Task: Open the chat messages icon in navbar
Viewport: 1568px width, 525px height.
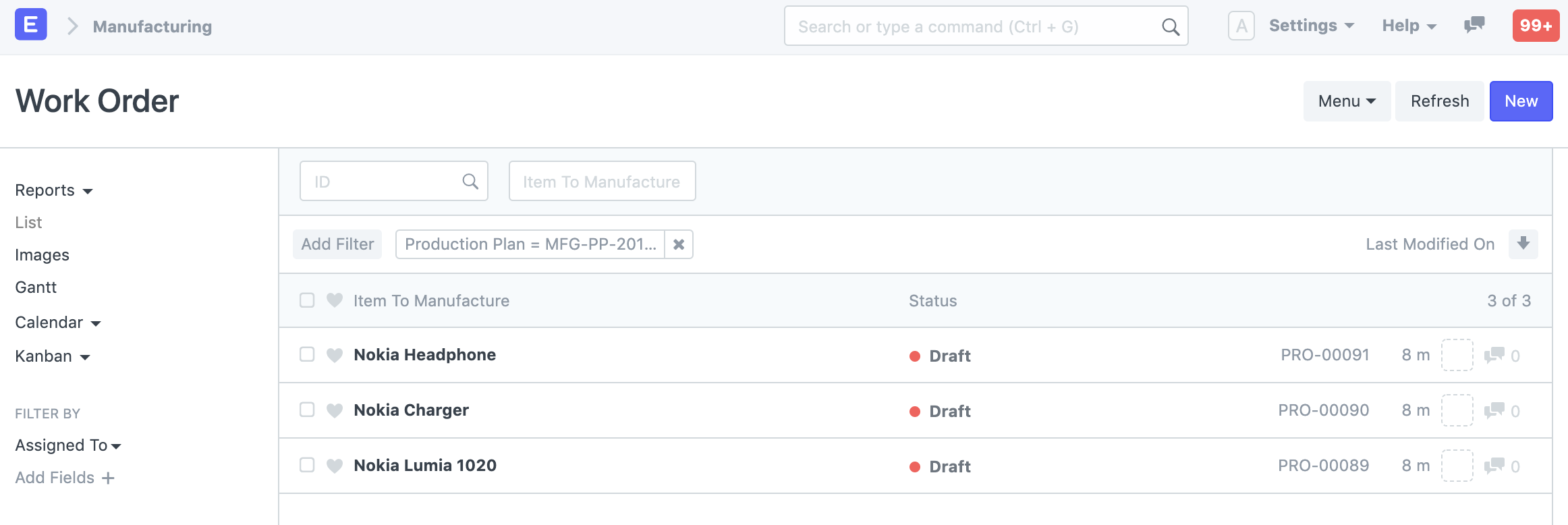Action: [1474, 26]
